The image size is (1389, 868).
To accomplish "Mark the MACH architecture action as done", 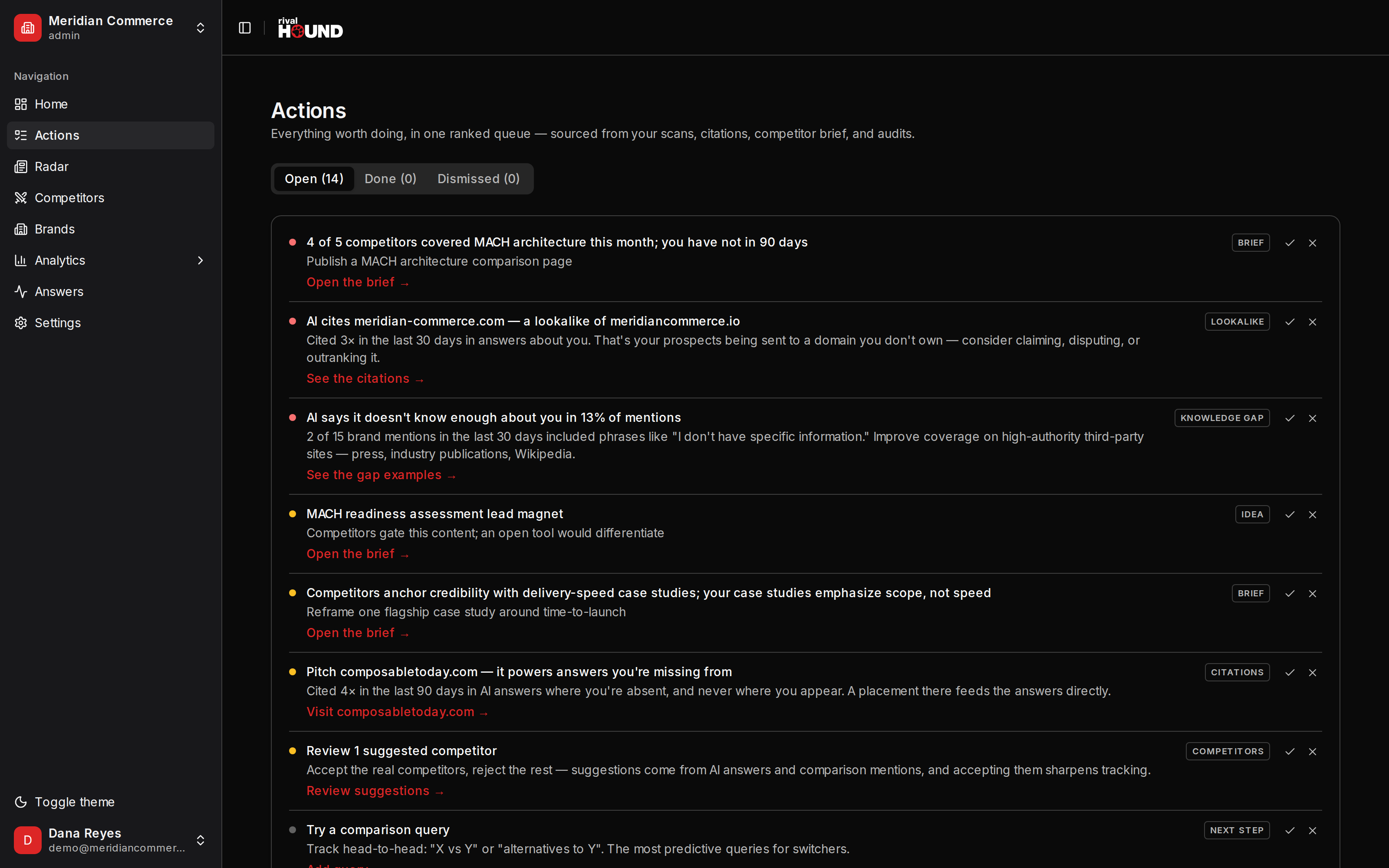I will 1290,243.
